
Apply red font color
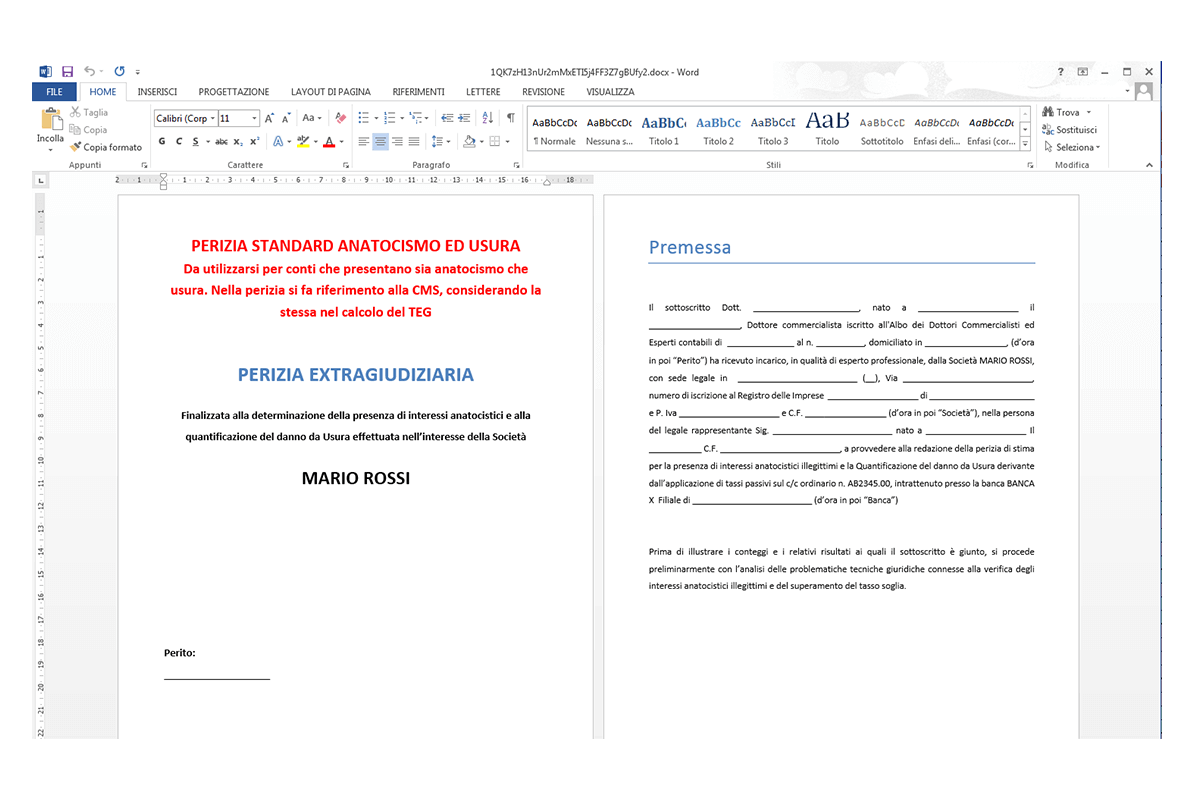coord(329,142)
